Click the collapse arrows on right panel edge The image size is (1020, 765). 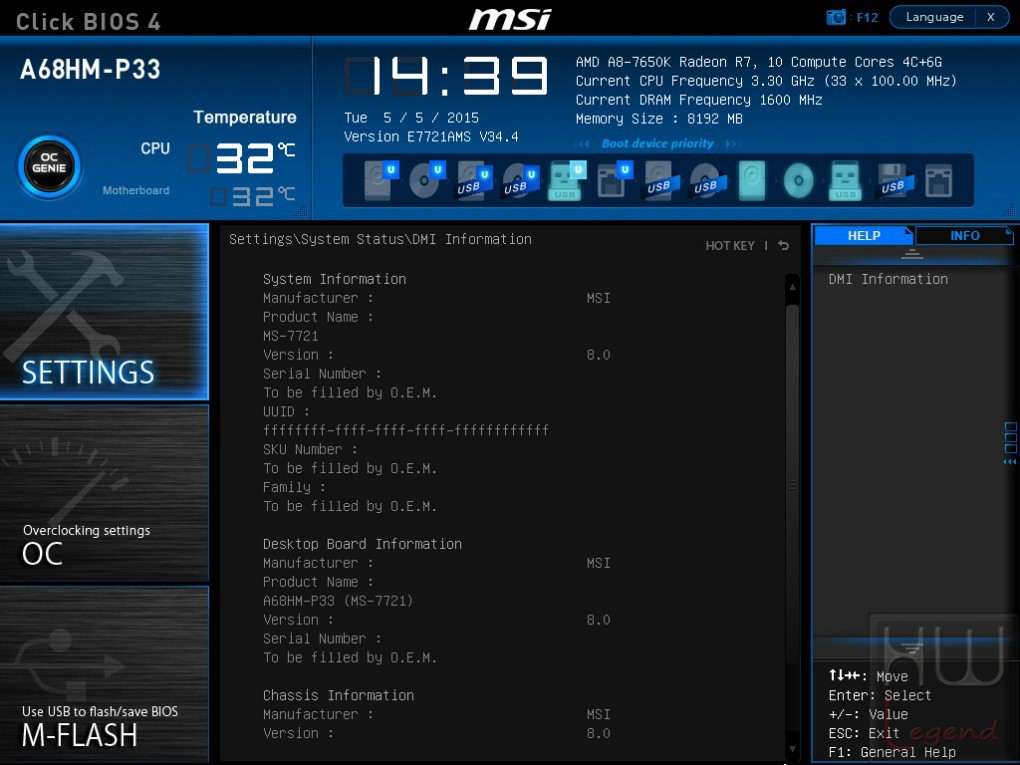pos(1010,462)
